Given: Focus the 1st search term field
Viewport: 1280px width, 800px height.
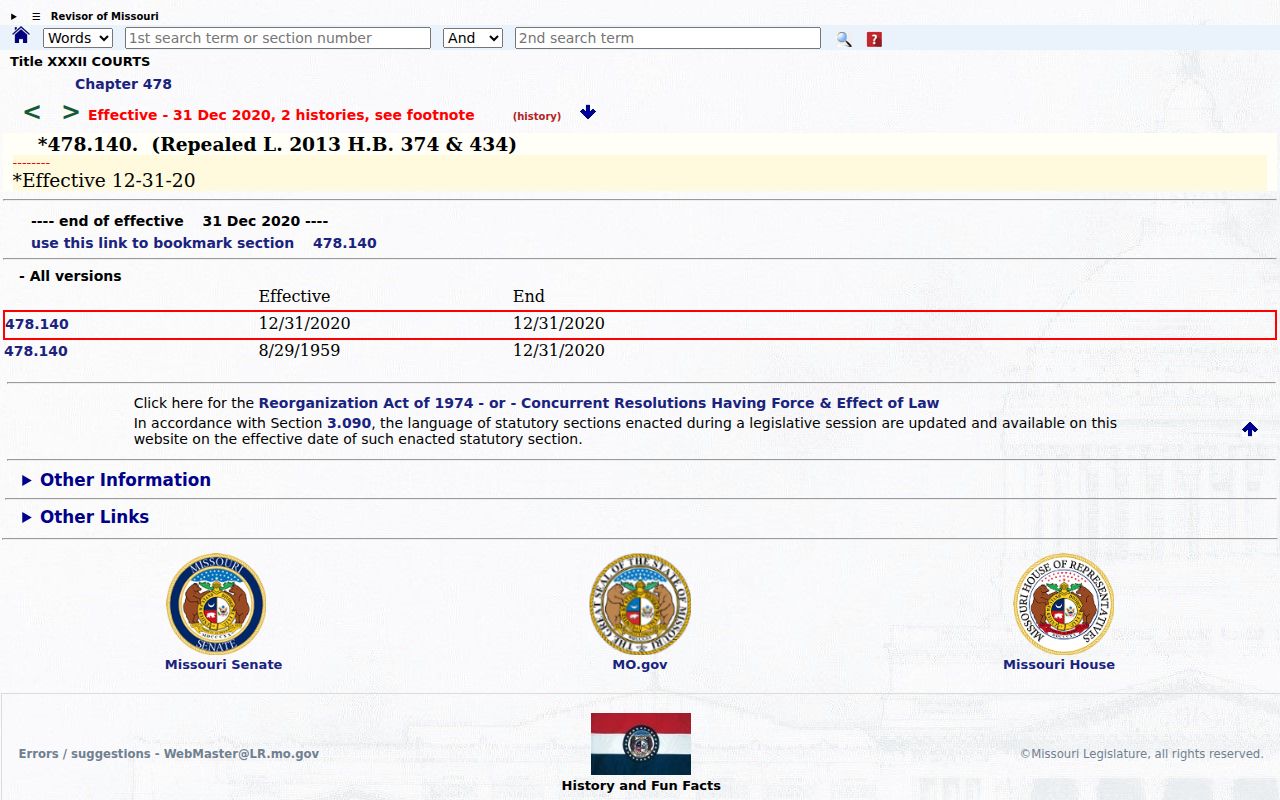Looking at the screenshot, I should [278, 38].
